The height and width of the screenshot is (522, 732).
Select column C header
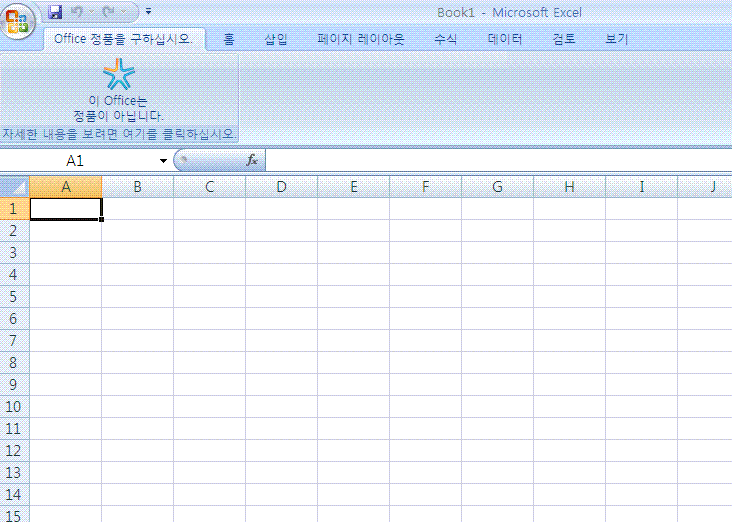tap(210, 187)
